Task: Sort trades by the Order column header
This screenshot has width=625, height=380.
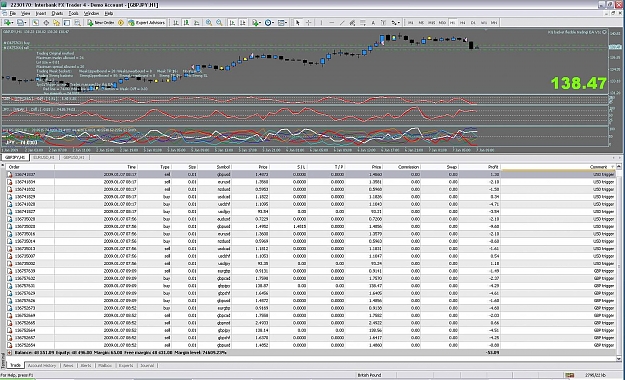Action: [x=30, y=167]
